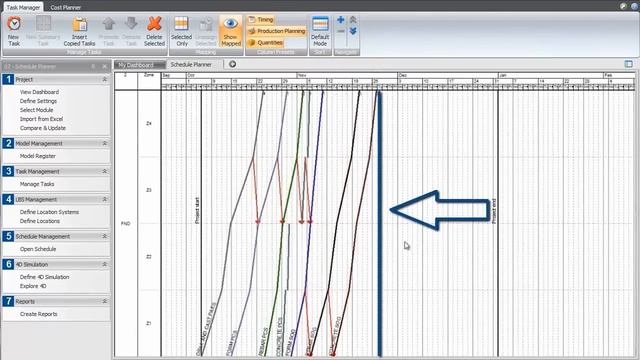Toggle the Timing column preset
The height and width of the screenshot is (360, 640).
coord(261,20)
